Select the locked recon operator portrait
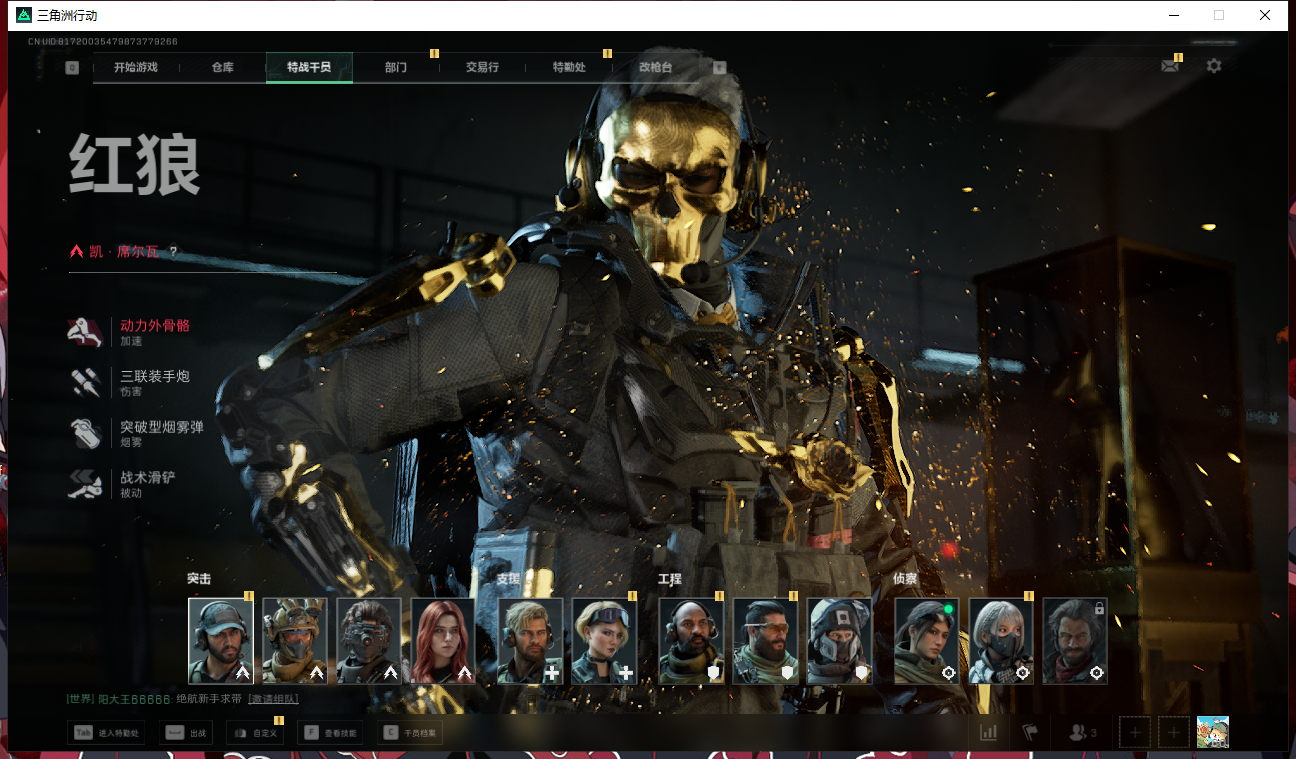The image size is (1296, 759). [1075, 641]
